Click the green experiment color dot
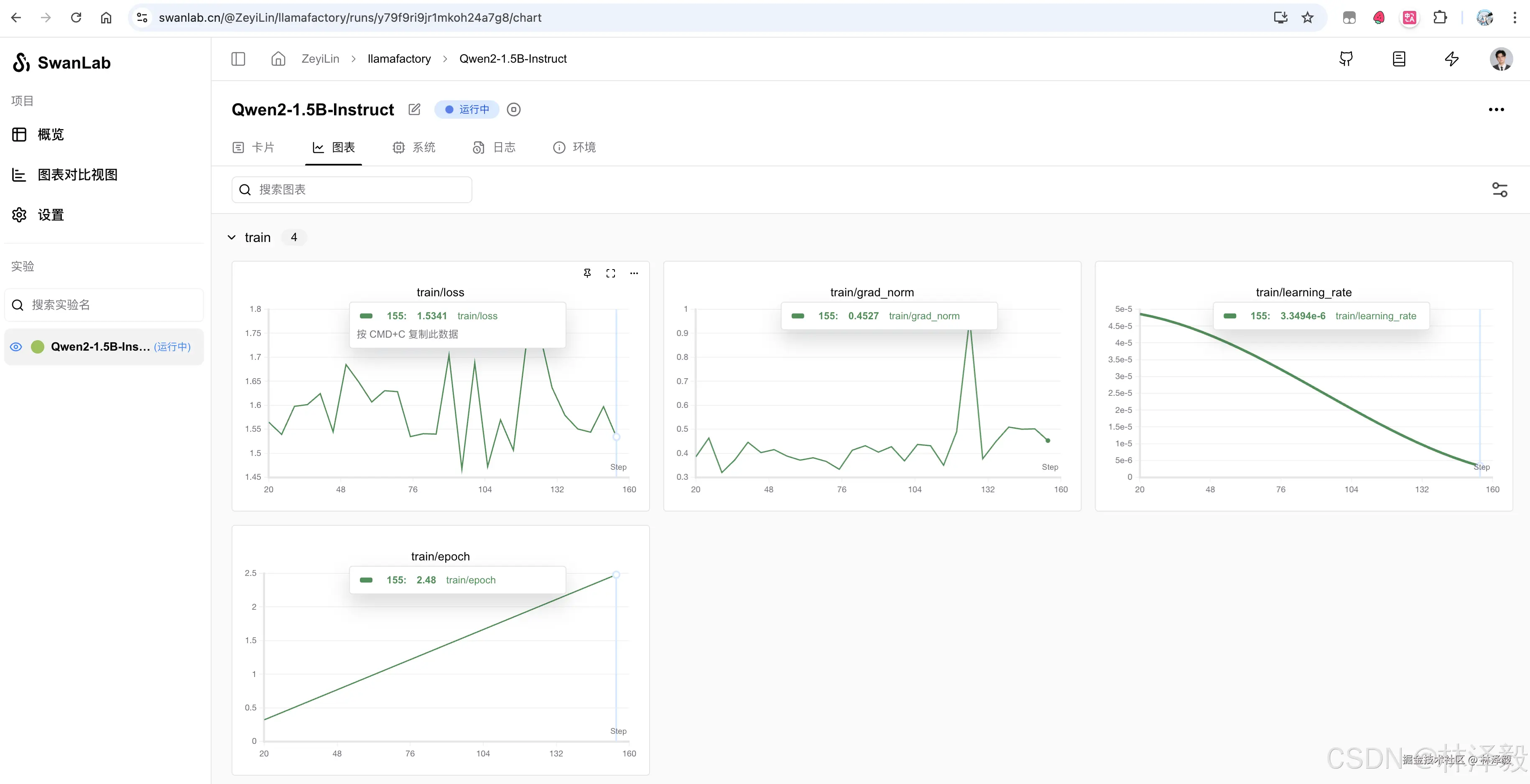 [38, 347]
